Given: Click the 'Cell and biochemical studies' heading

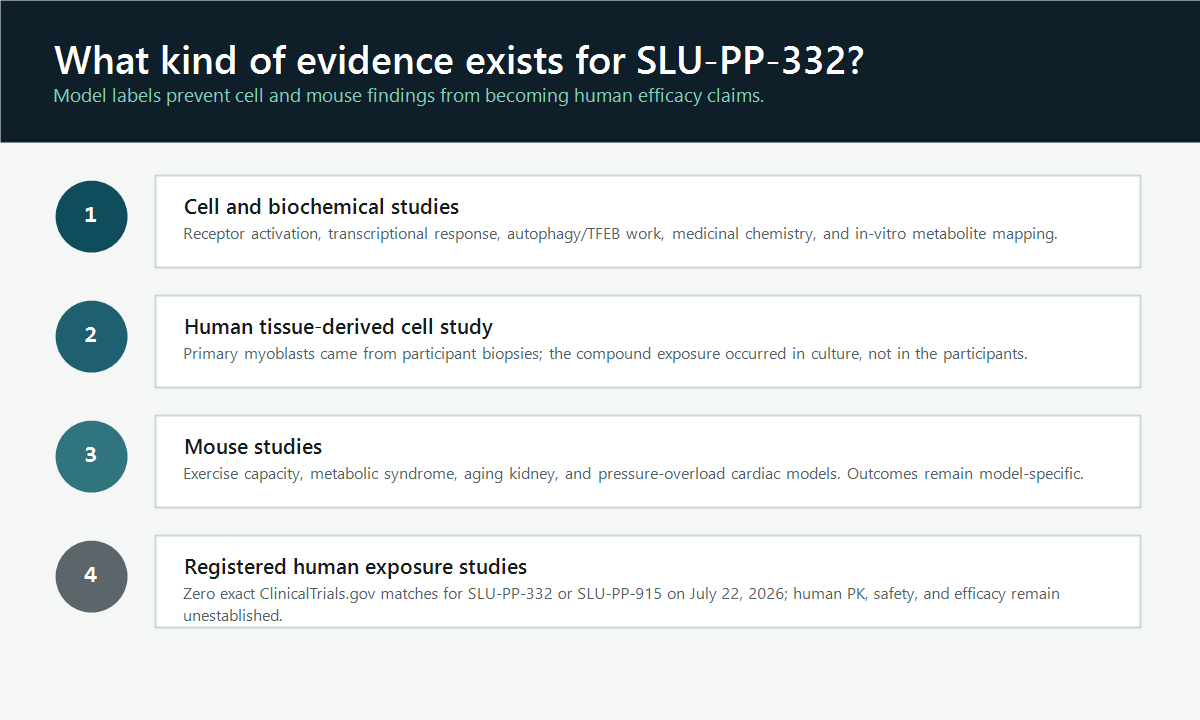Looking at the screenshot, I should click(321, 207).
